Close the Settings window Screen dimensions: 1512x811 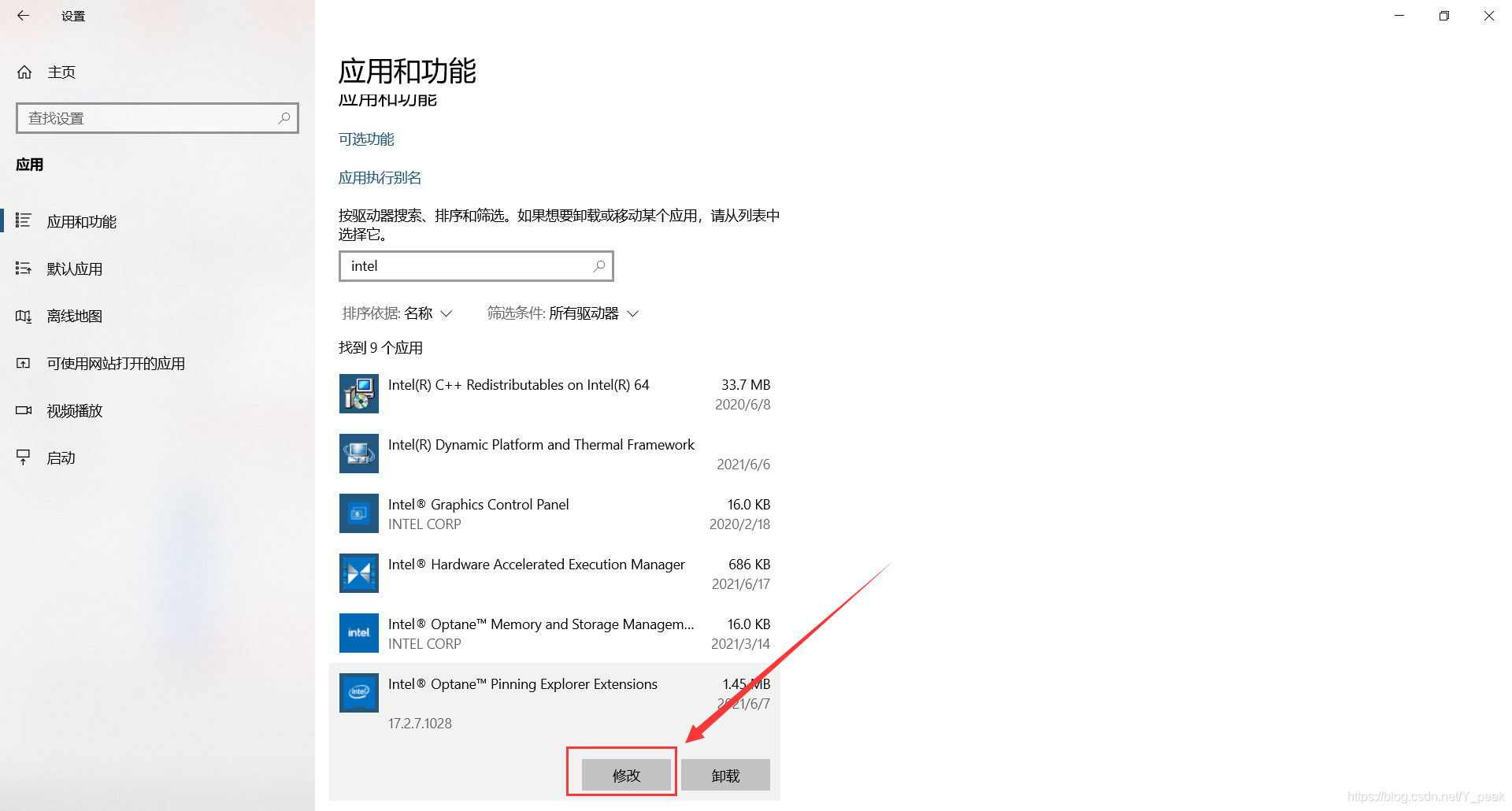(x=1489, y=16)
